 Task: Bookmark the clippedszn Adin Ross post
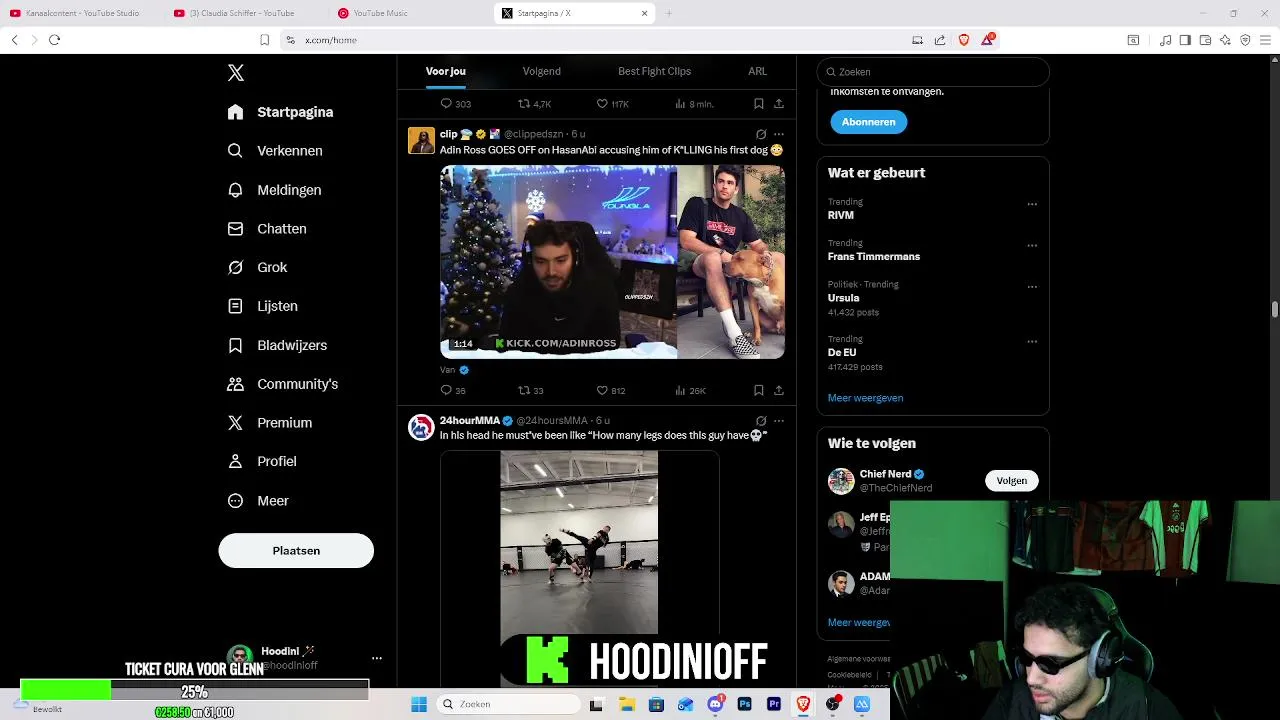click(759, 391)
